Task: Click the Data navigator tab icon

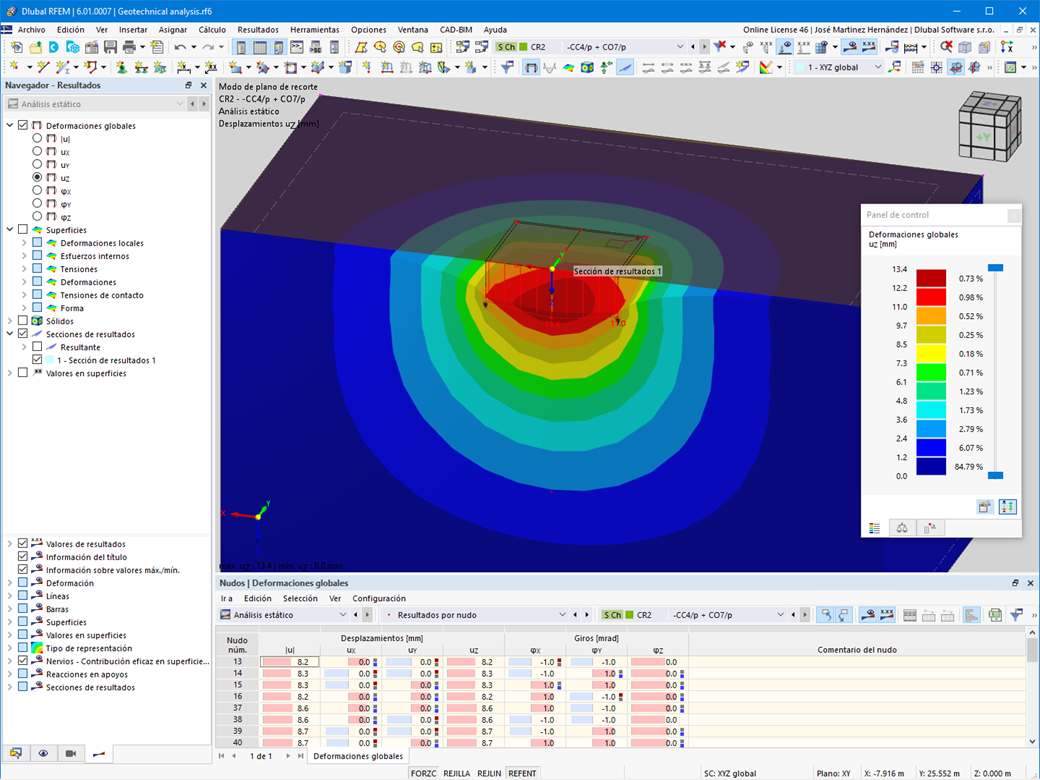Action: [x=16, y=753]
